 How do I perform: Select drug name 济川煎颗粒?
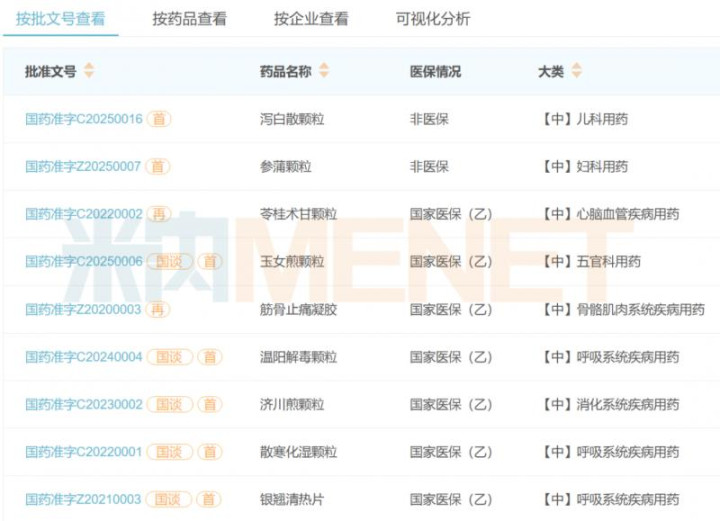(x=292, y=404)
